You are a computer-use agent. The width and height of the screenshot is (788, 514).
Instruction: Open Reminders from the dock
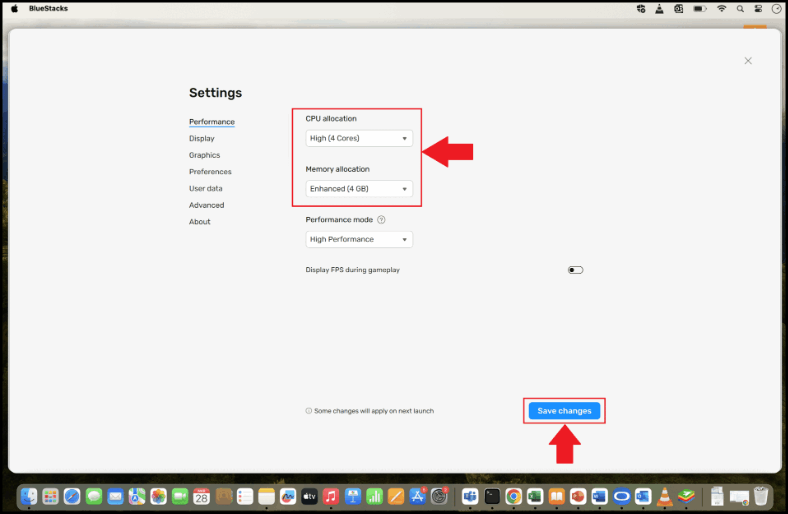(x=245, y=497)
